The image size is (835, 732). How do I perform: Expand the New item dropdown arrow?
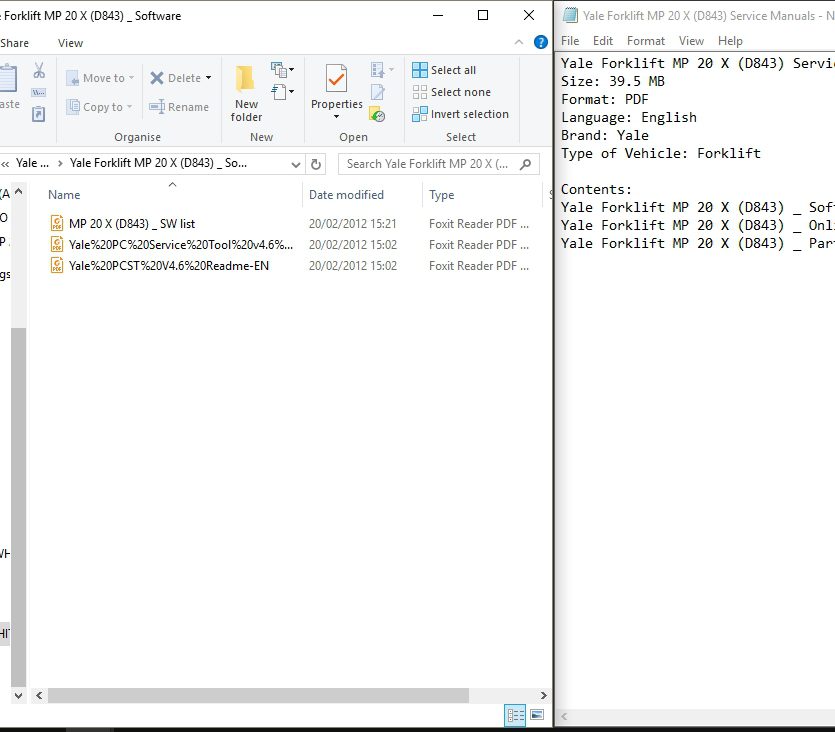[291, 69]
